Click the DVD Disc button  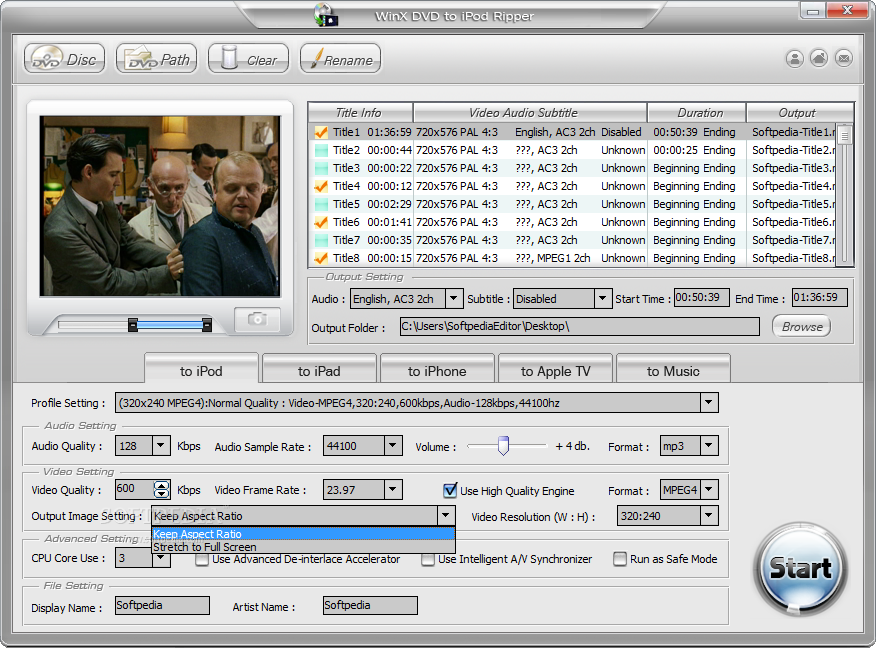coord(64,59)
